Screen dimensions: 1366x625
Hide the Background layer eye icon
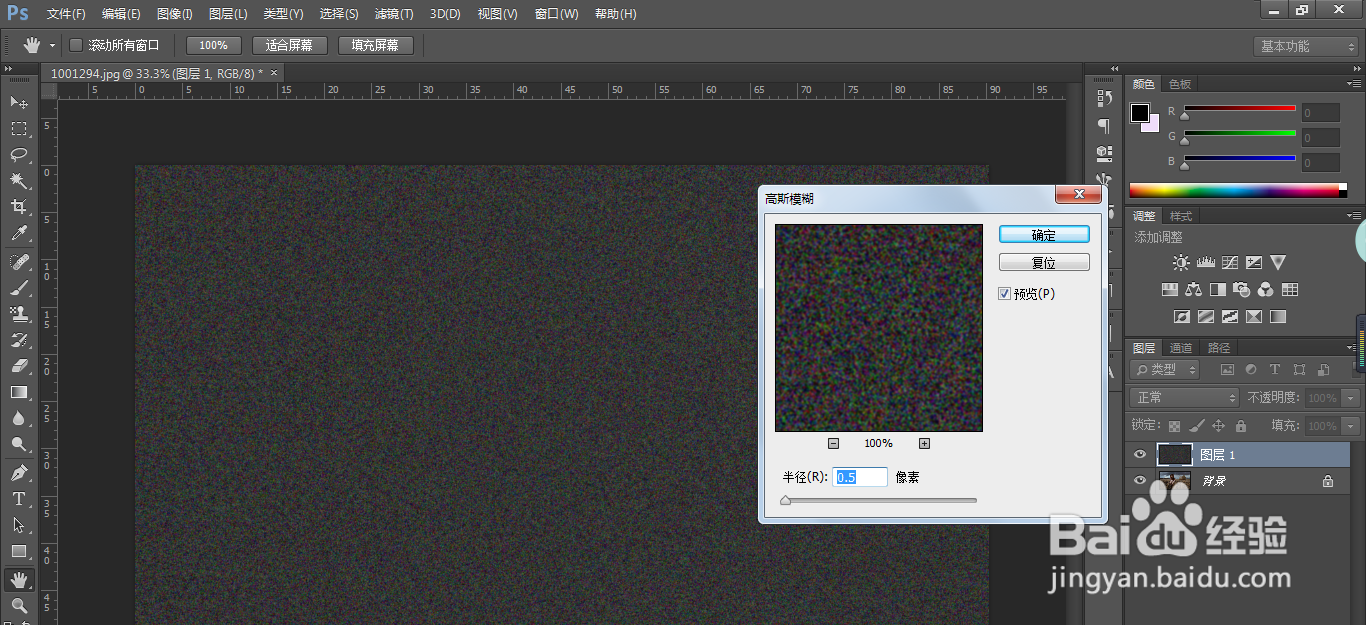[x=1140, y=481]
